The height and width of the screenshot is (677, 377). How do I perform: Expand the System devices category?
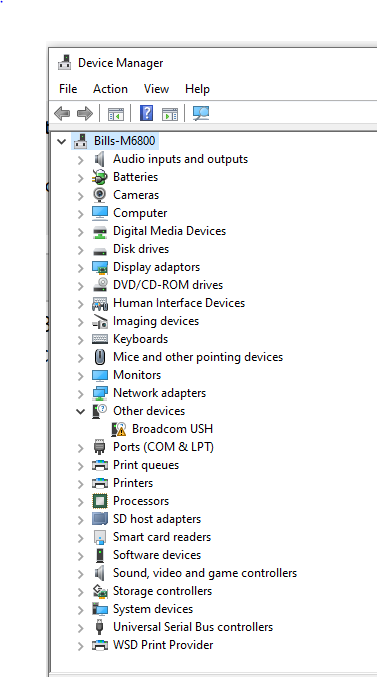click(x=80, y=610)
